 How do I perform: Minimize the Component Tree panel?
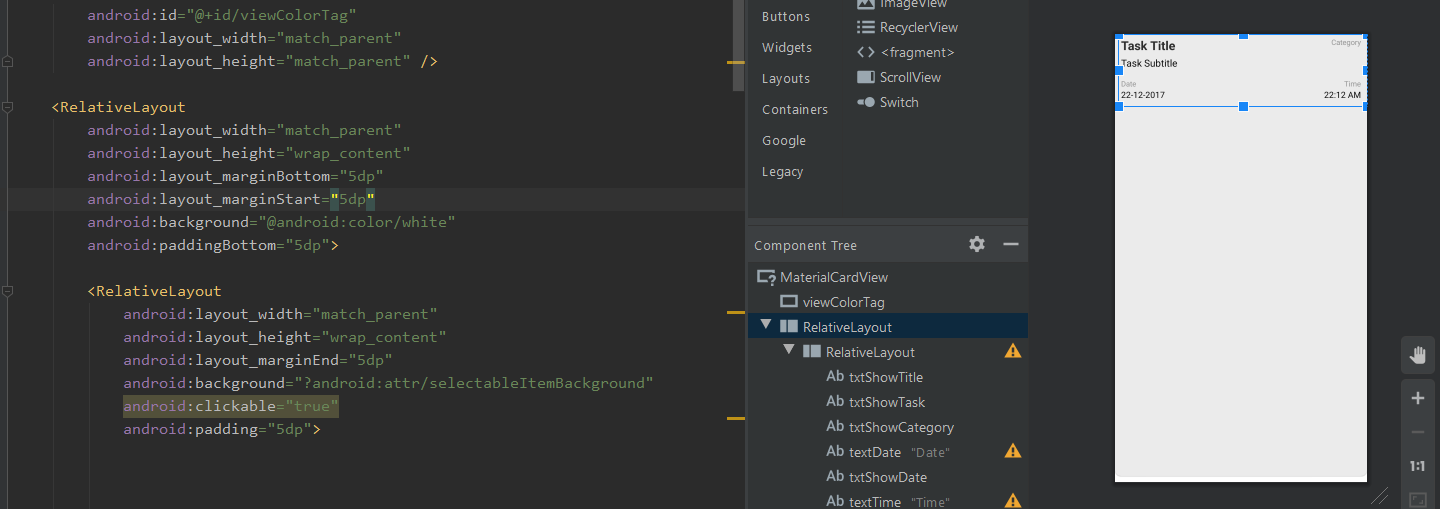pyautogui.click(x=1011, y=245)
